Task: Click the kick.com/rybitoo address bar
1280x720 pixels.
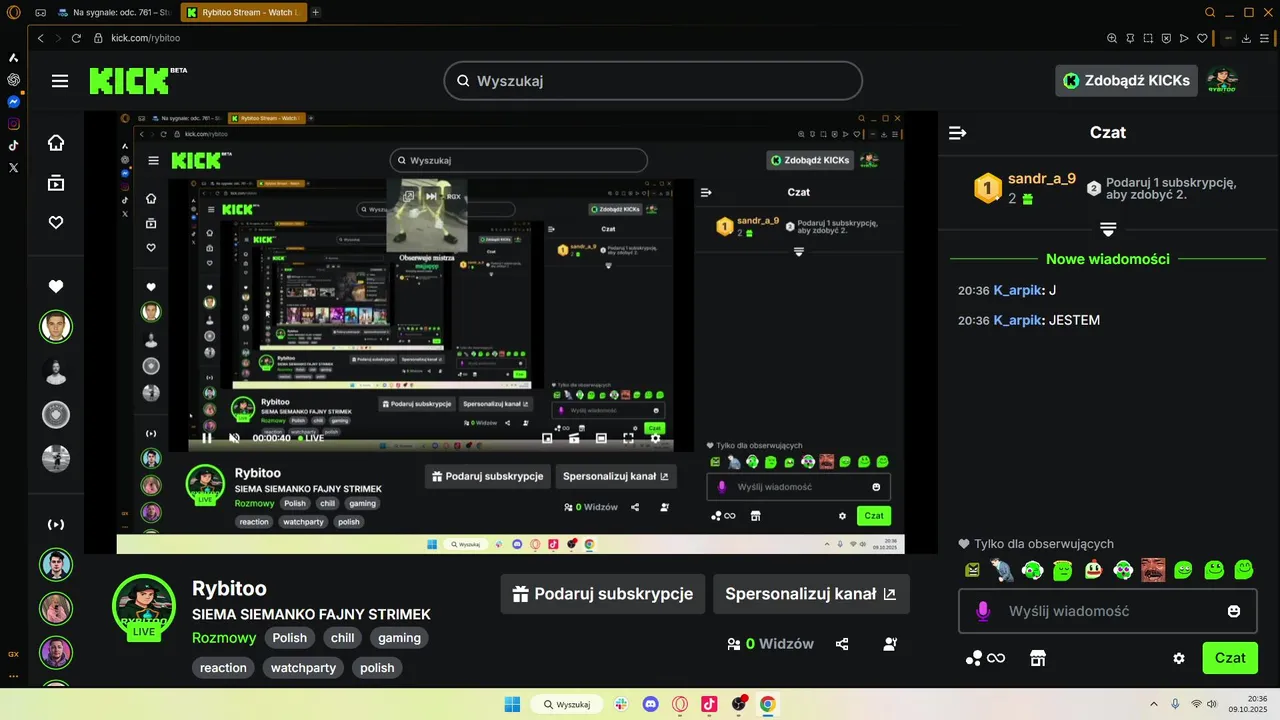Action: [146, 38]
